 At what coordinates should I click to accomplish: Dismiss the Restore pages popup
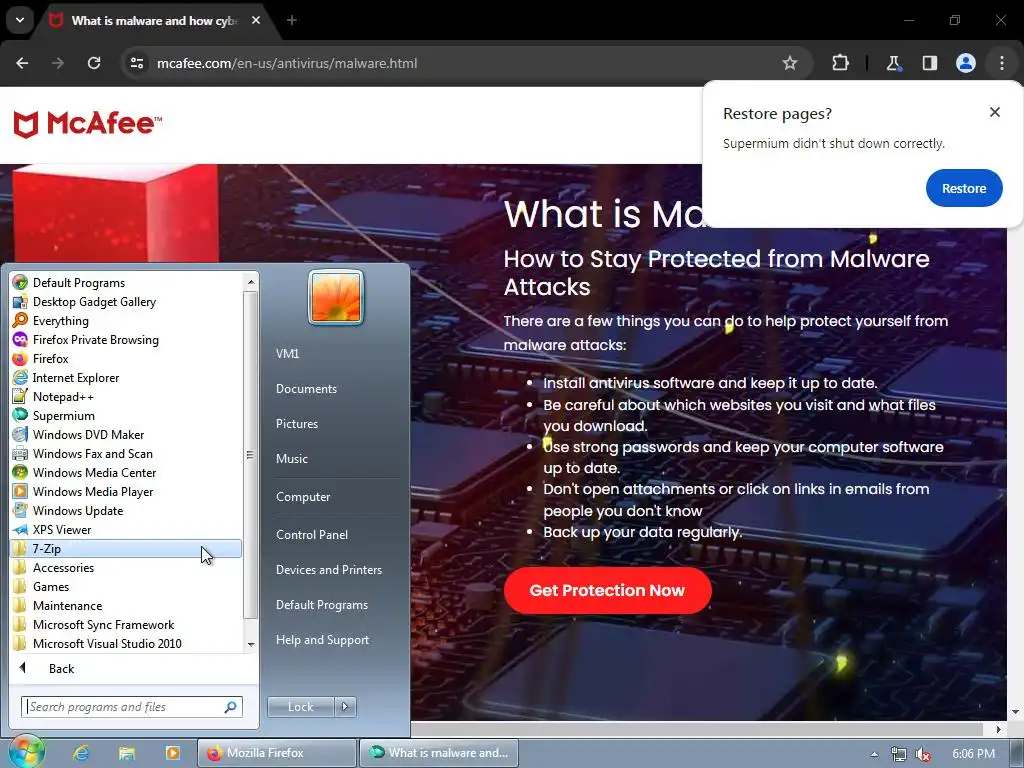coord(994,112)
